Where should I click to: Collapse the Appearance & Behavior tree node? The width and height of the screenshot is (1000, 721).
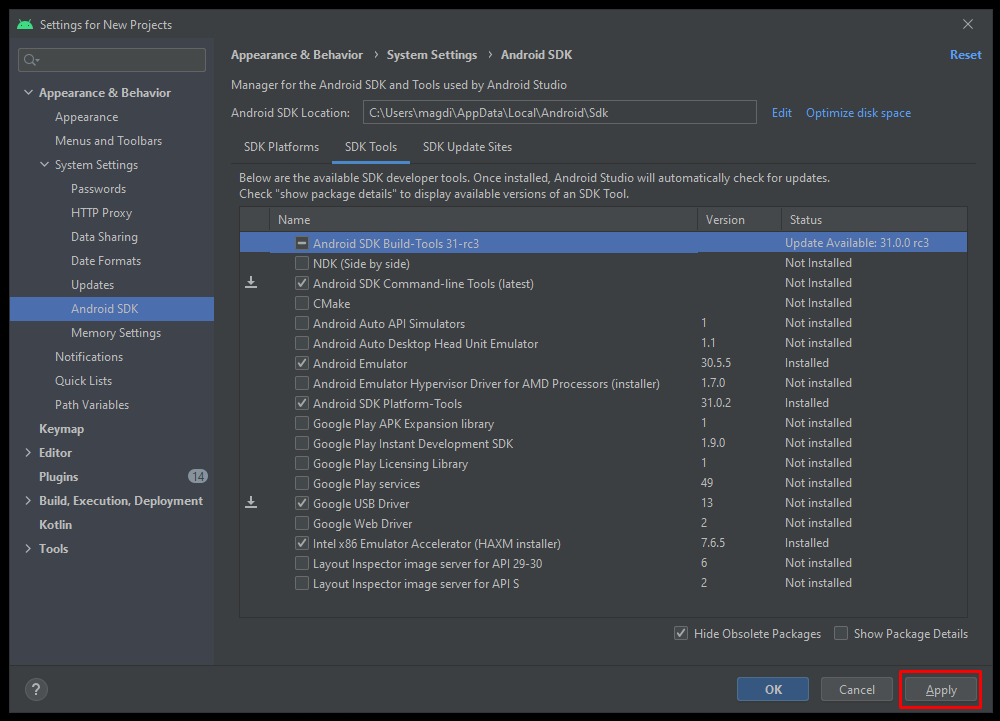[28, 92]
